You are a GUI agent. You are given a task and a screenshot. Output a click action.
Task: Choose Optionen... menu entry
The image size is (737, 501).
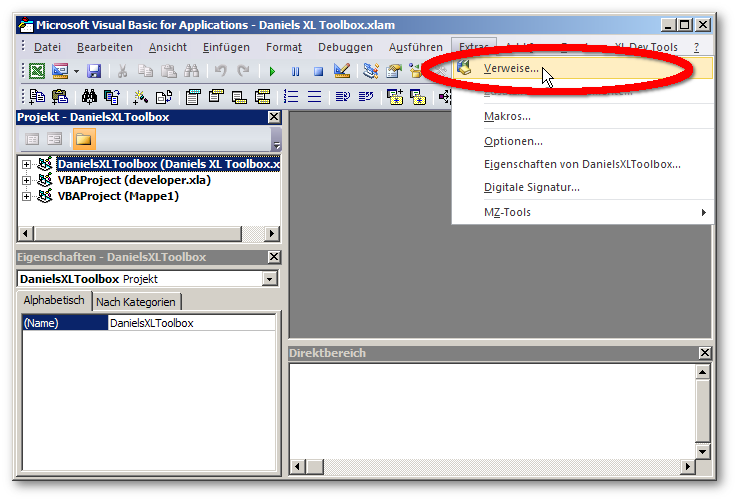582,141
